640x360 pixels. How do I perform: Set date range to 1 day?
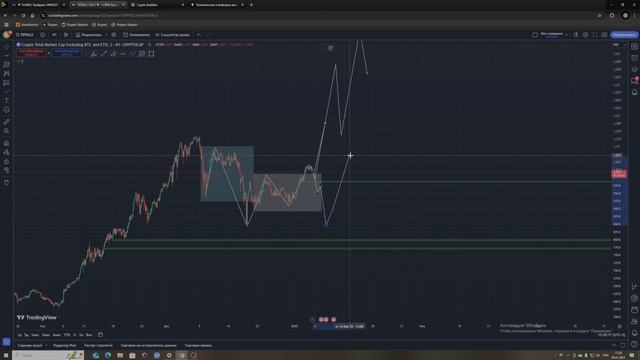[x=19, y=335]
